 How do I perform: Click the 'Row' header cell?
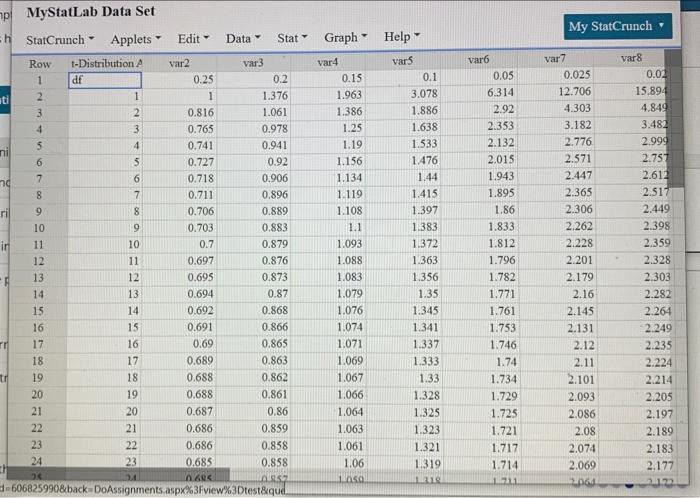[x=40, y=64]
